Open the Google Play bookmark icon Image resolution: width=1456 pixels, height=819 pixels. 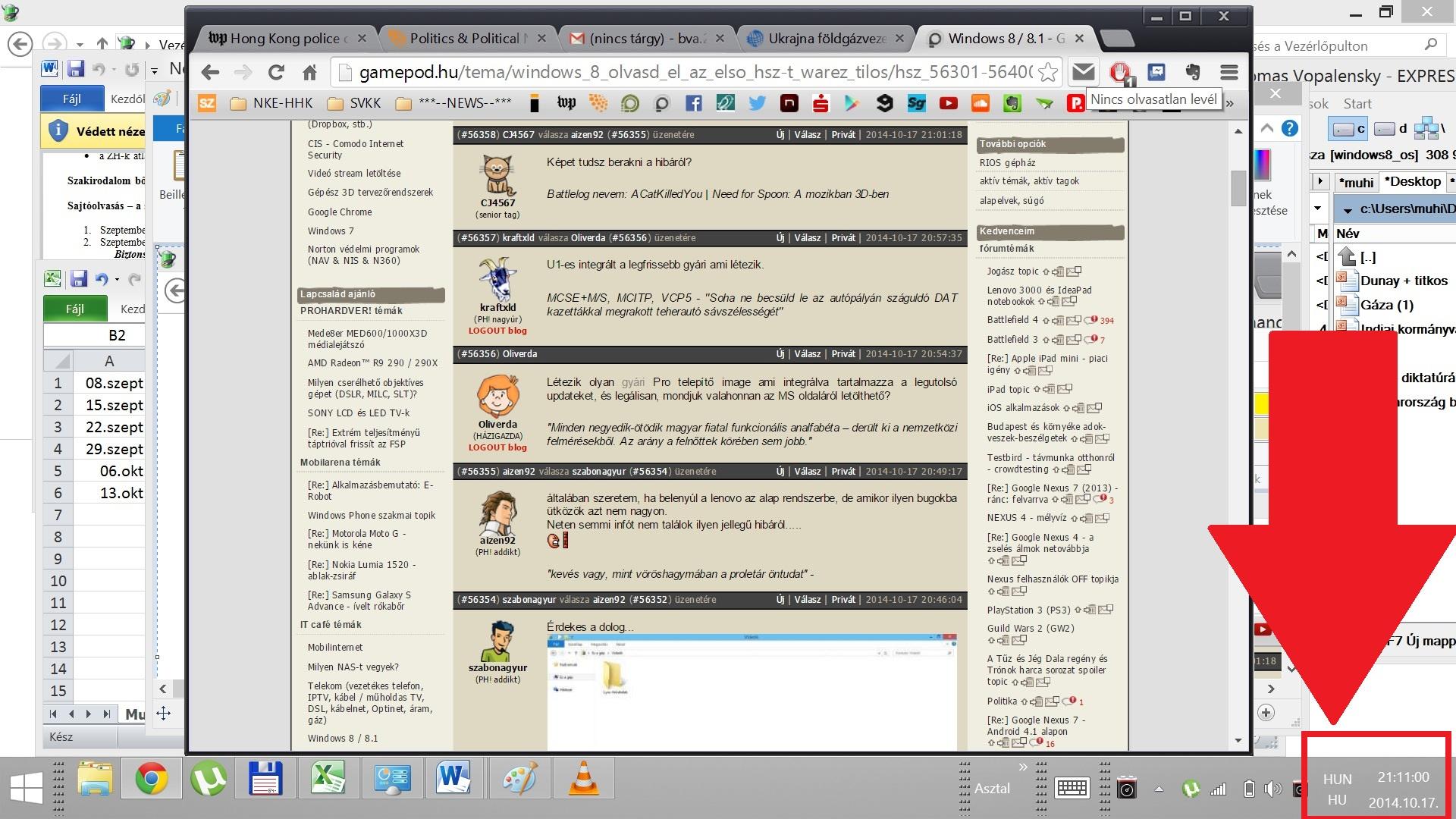coord(852,103)
